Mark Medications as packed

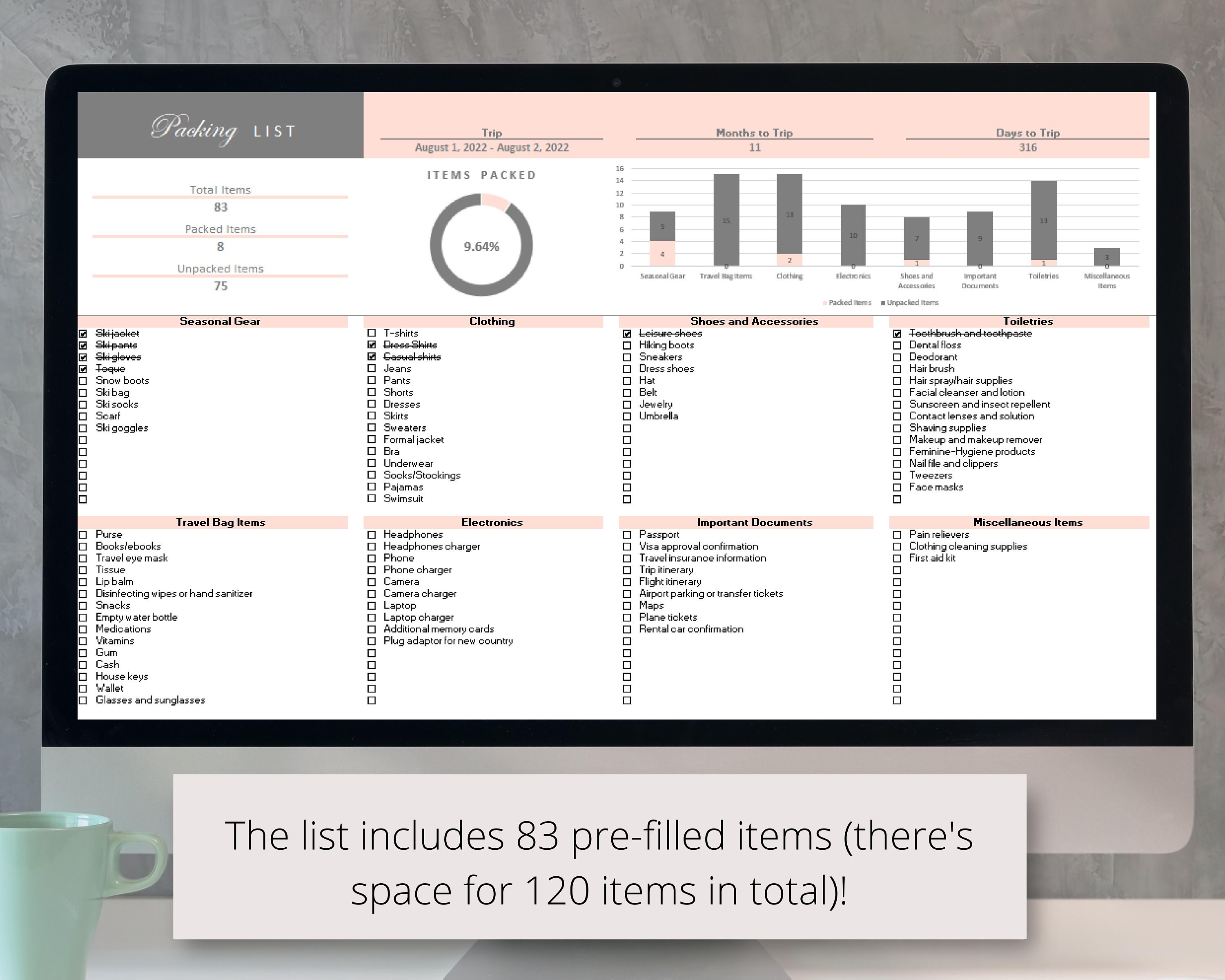tap(84, 629)
